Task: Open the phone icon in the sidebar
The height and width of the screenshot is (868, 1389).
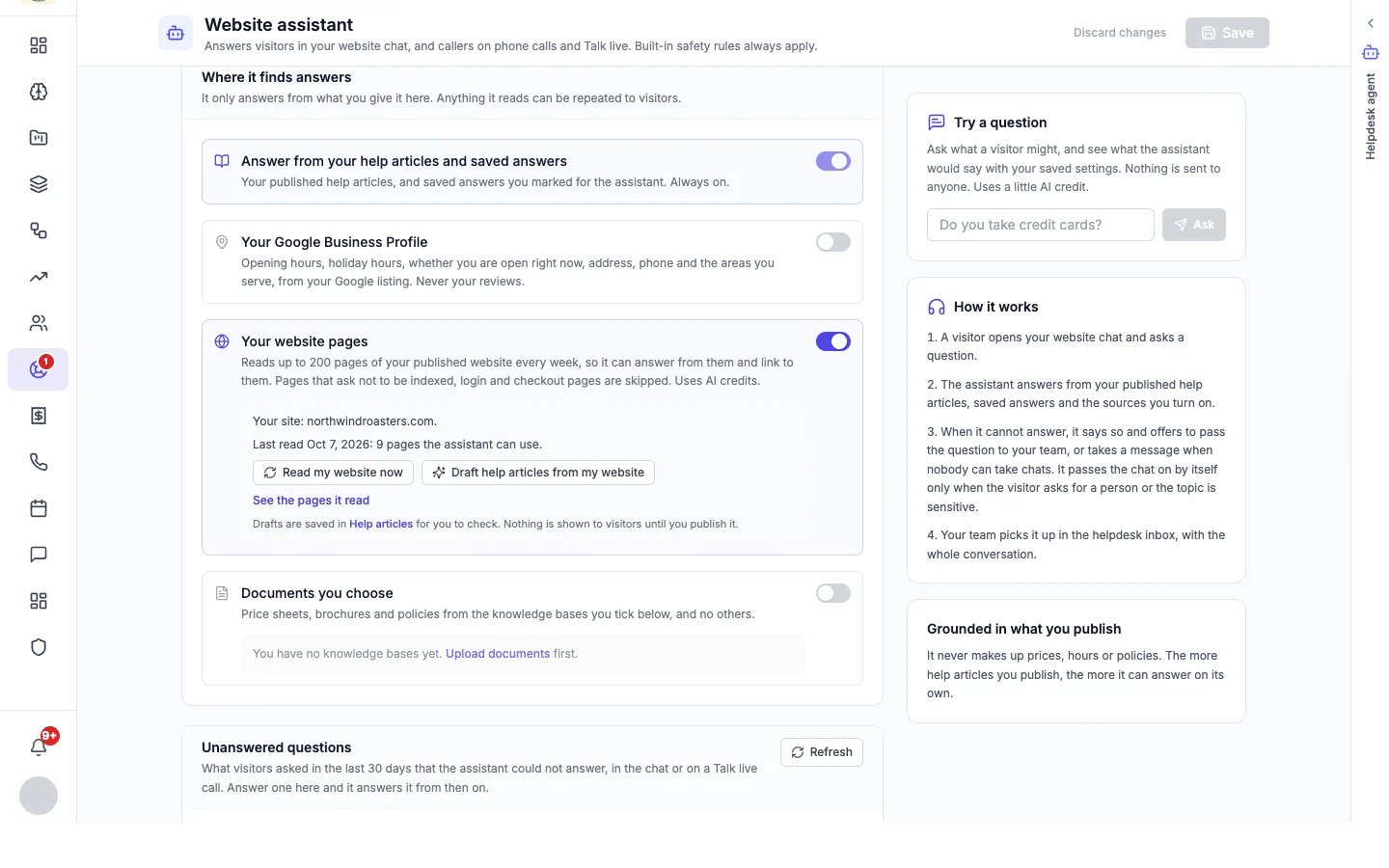Action: tap(39, 462)
